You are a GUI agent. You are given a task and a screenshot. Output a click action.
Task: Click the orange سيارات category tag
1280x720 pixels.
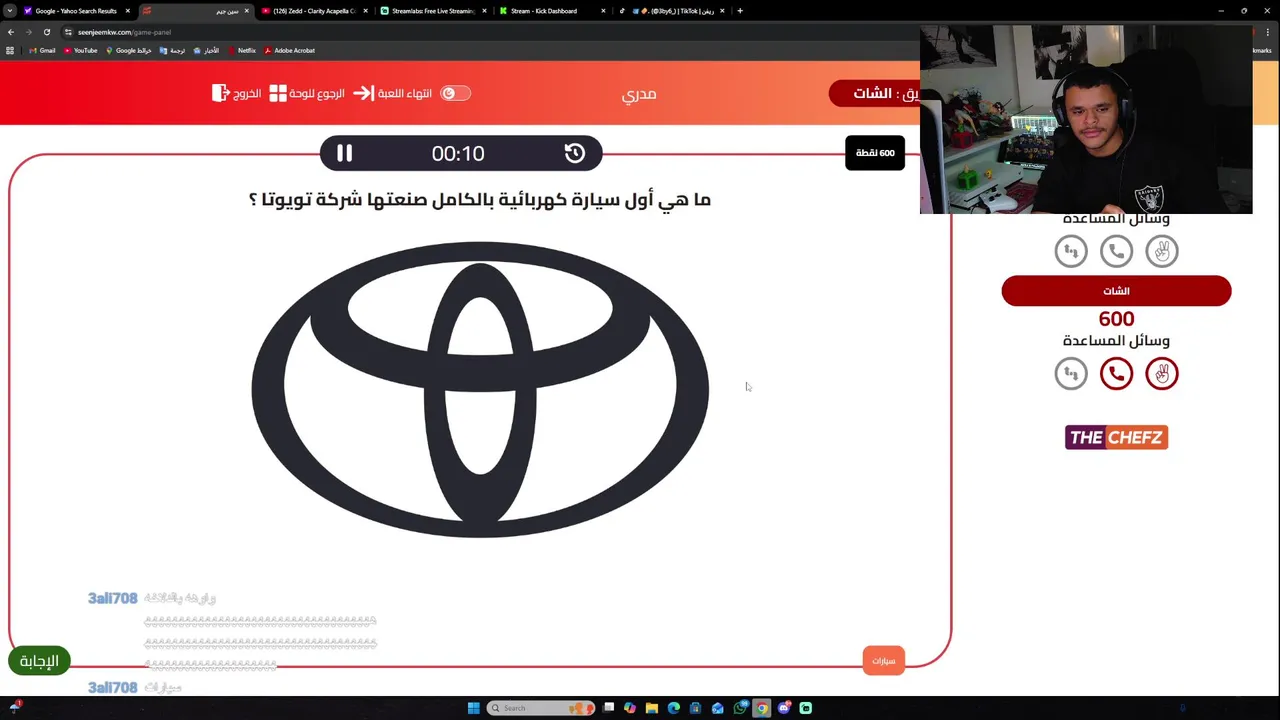(x=883, y=660)
